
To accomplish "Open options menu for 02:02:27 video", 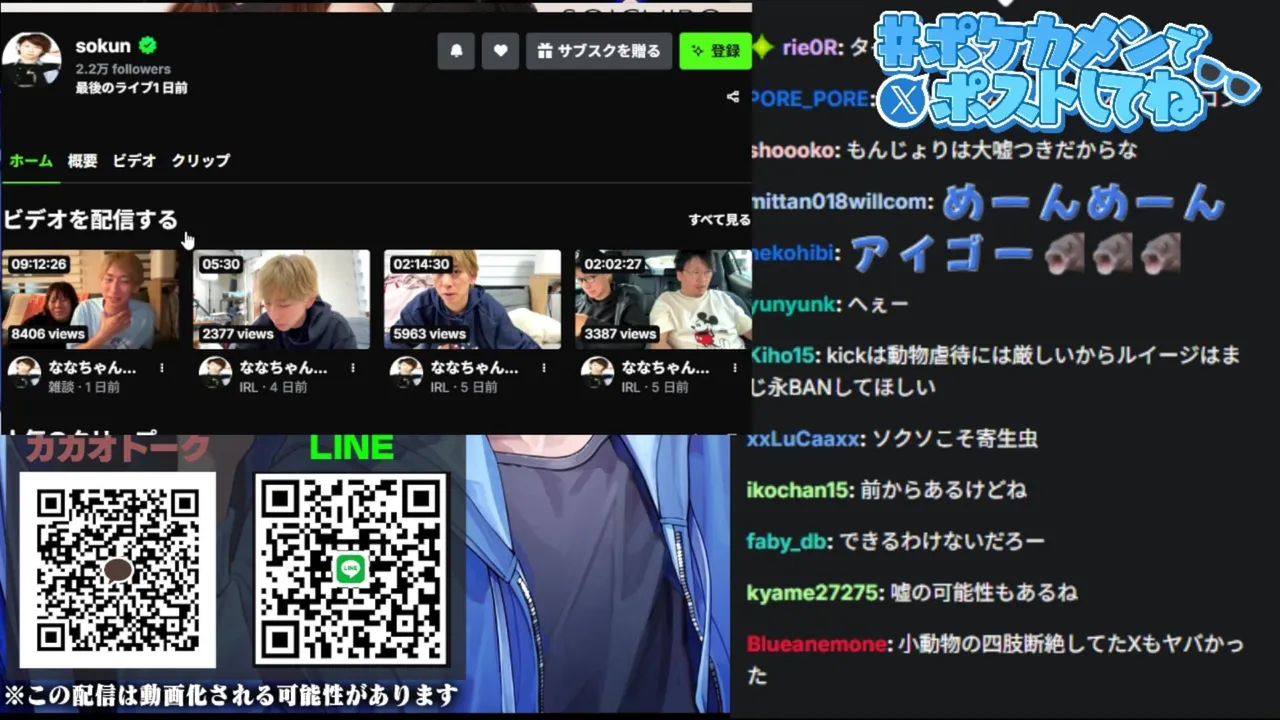I will tap(735, 368).
